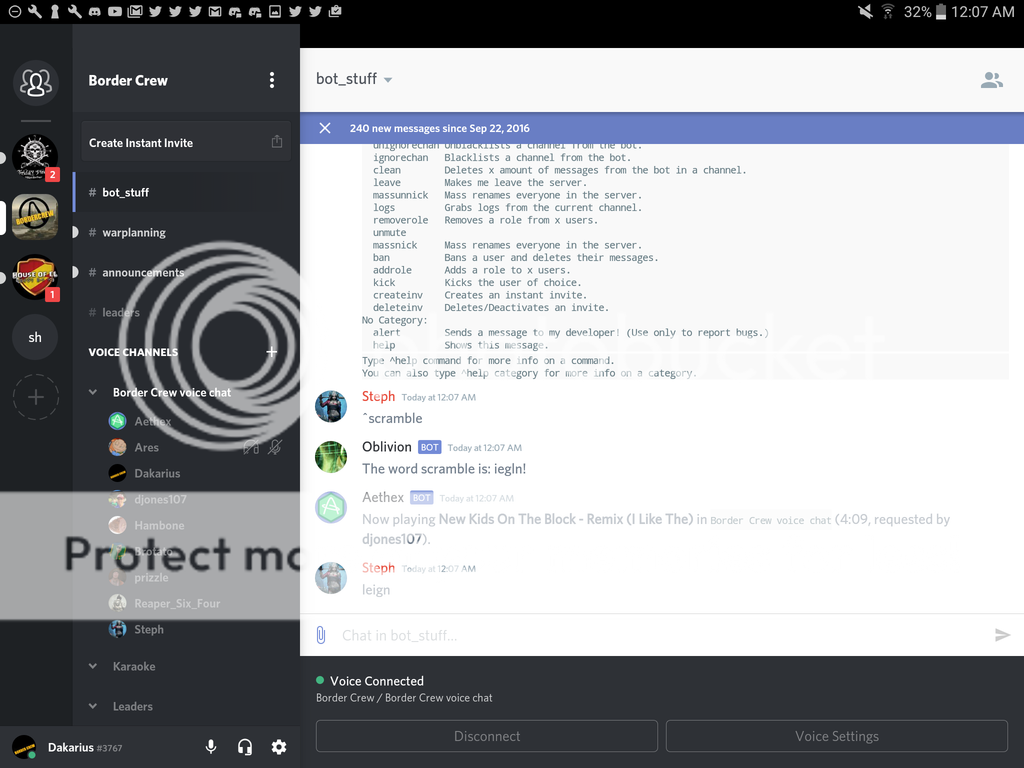The height and width of the screenshot is (768, 1024).
Task: Toggle microphone mute
Action: 211,747
